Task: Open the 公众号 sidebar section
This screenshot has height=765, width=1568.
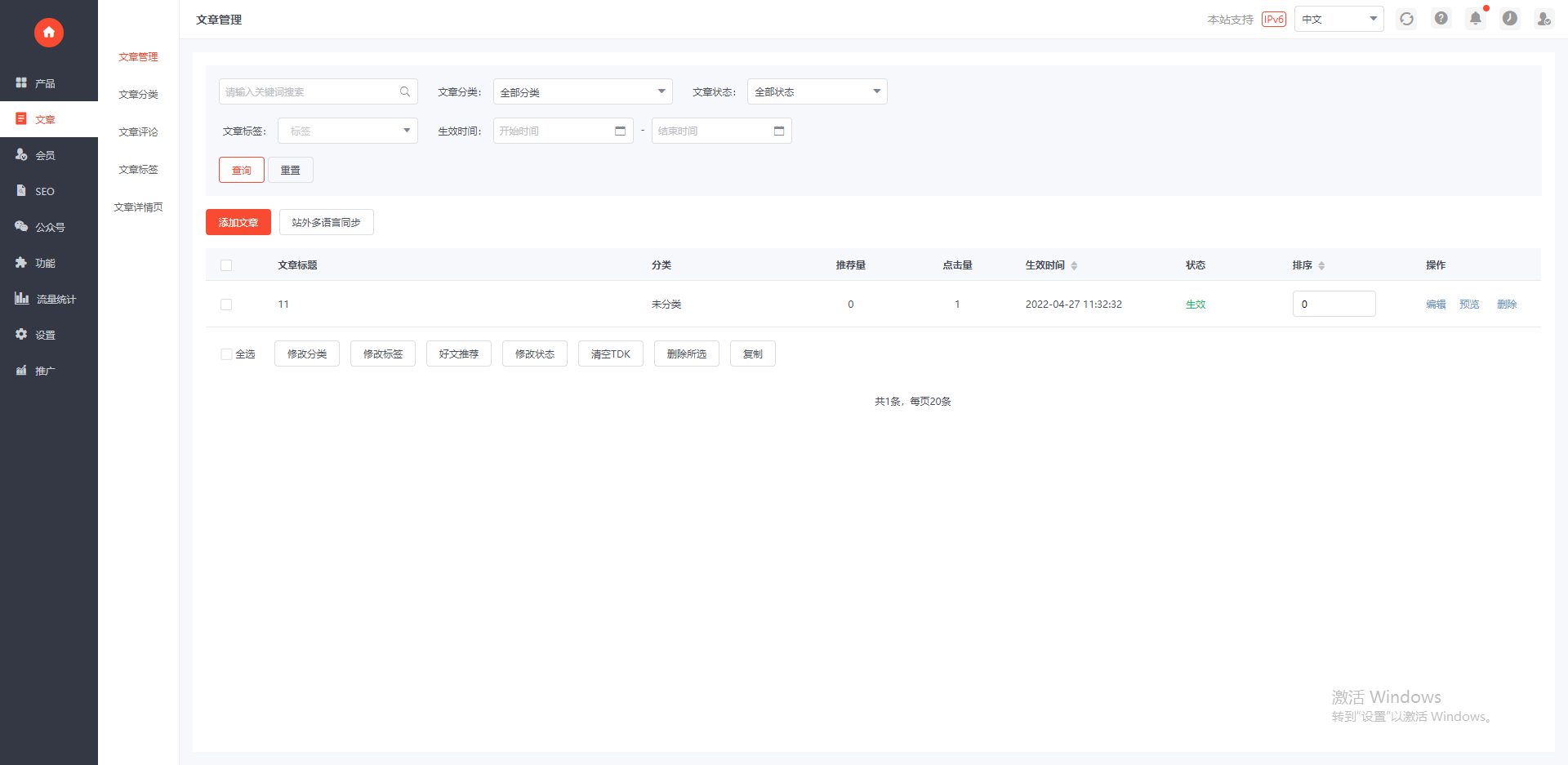Action: (49, 227)
